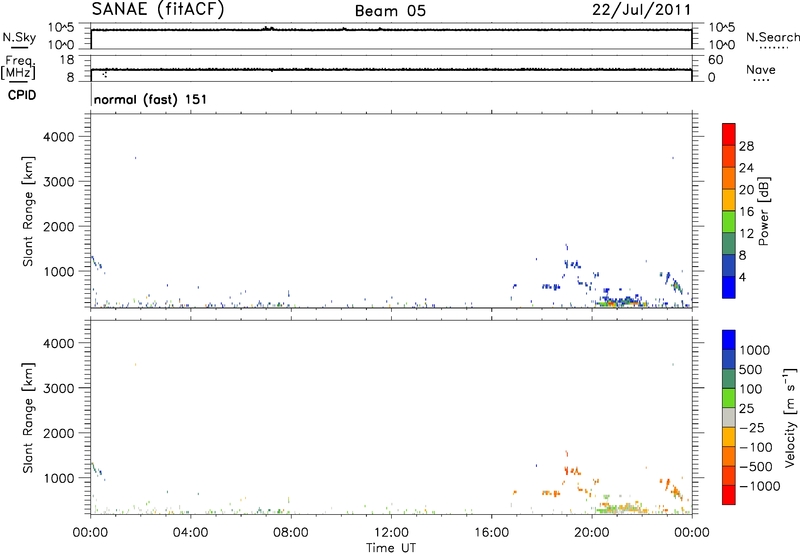Click the 18 tick on frequency axis
800x554 pixels.
click(67, 60)
